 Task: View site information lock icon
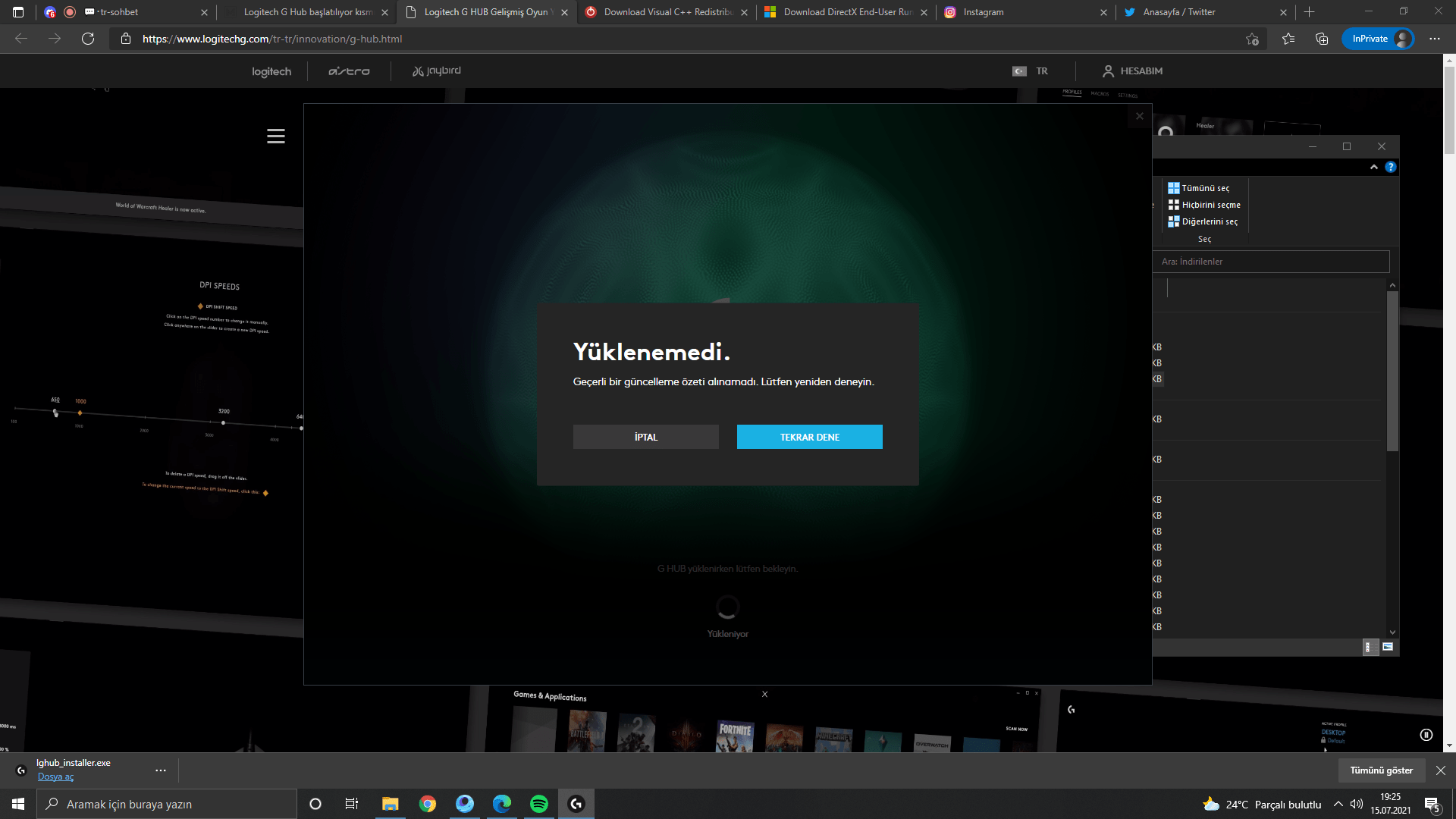pyautogui.click(x=126, y=39)
